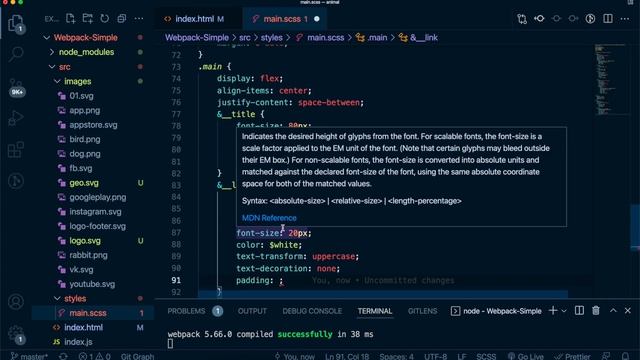Image resolution: width=640 pixels, height=360 pixels.
Task: Open rabbit.png in the file tree
Action: (x=88, y=256)
